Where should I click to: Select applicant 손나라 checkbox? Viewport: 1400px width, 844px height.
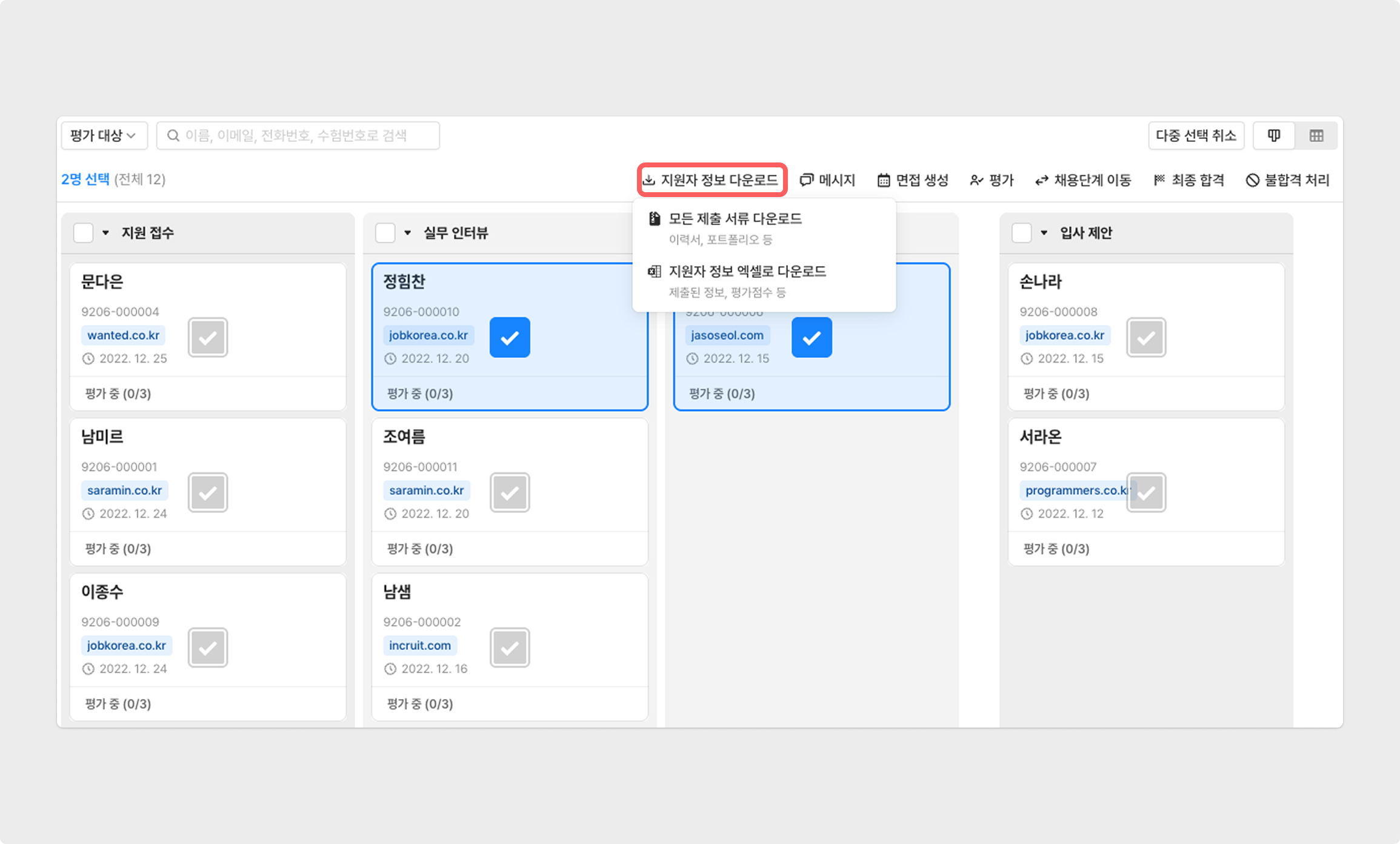pos(1146,337)
